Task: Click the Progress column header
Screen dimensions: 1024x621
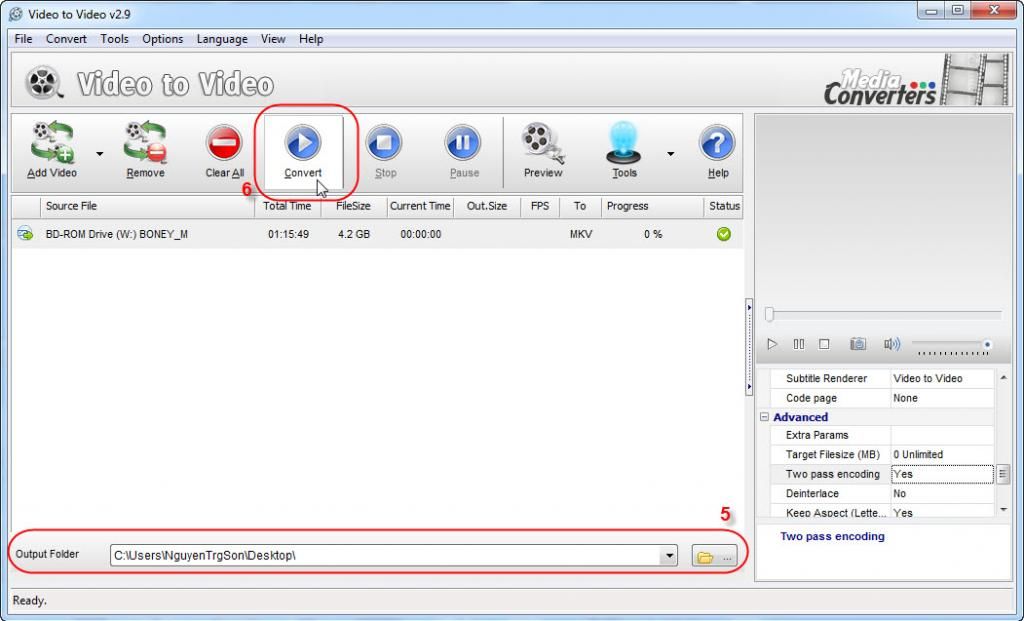Action: point(652,206)
